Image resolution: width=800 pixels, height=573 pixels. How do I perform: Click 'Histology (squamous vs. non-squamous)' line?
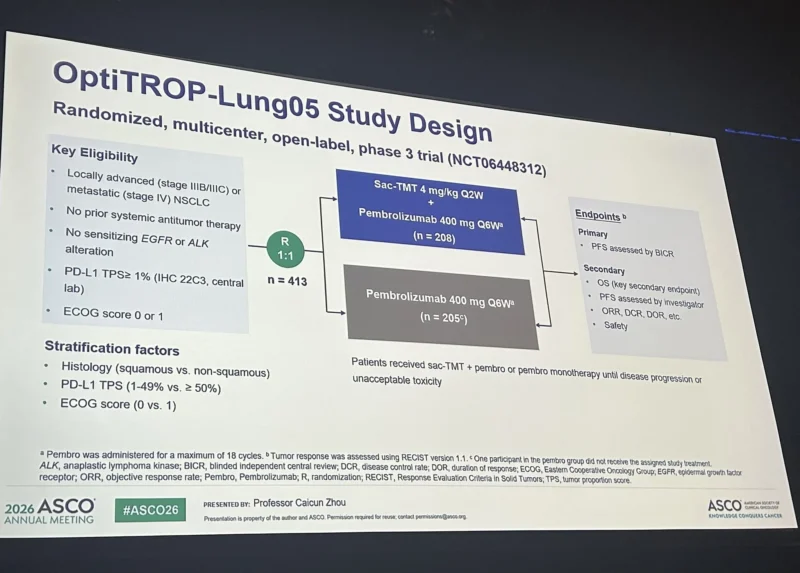165,369
